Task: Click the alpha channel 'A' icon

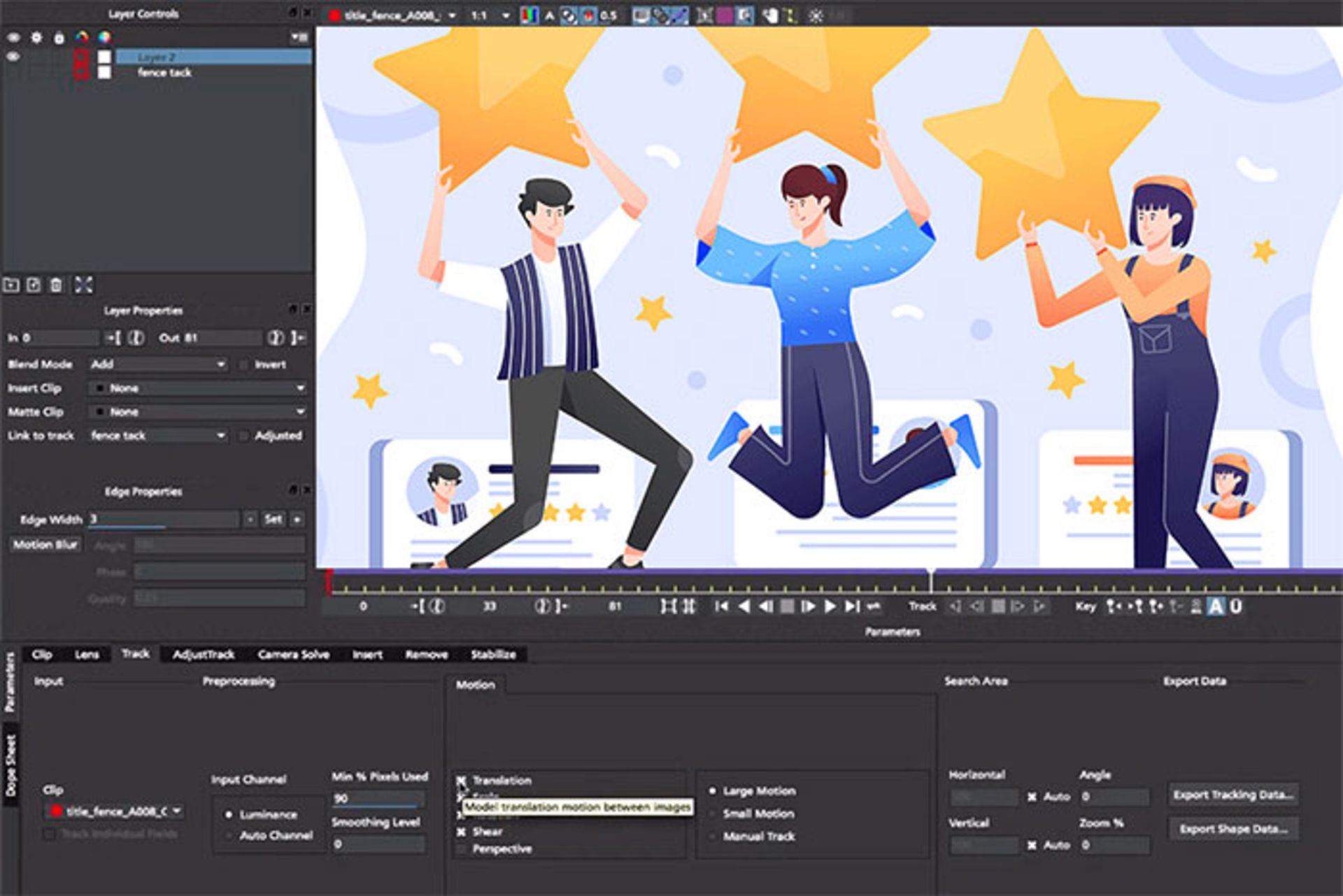Action: (x=550, y=15)
